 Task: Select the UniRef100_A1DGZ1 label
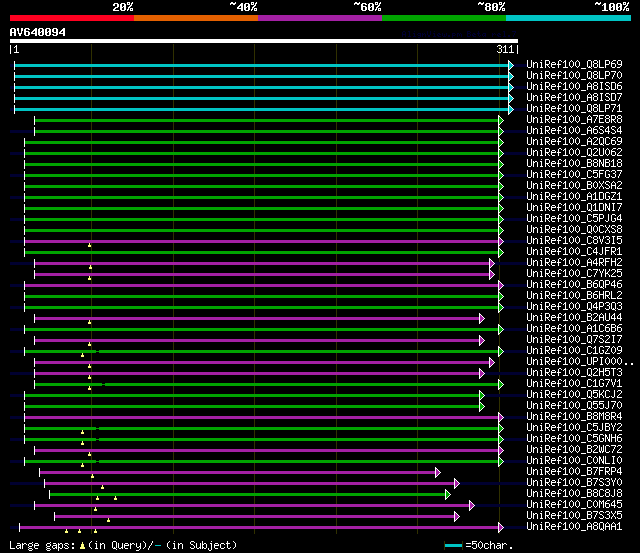coord(574,197)
